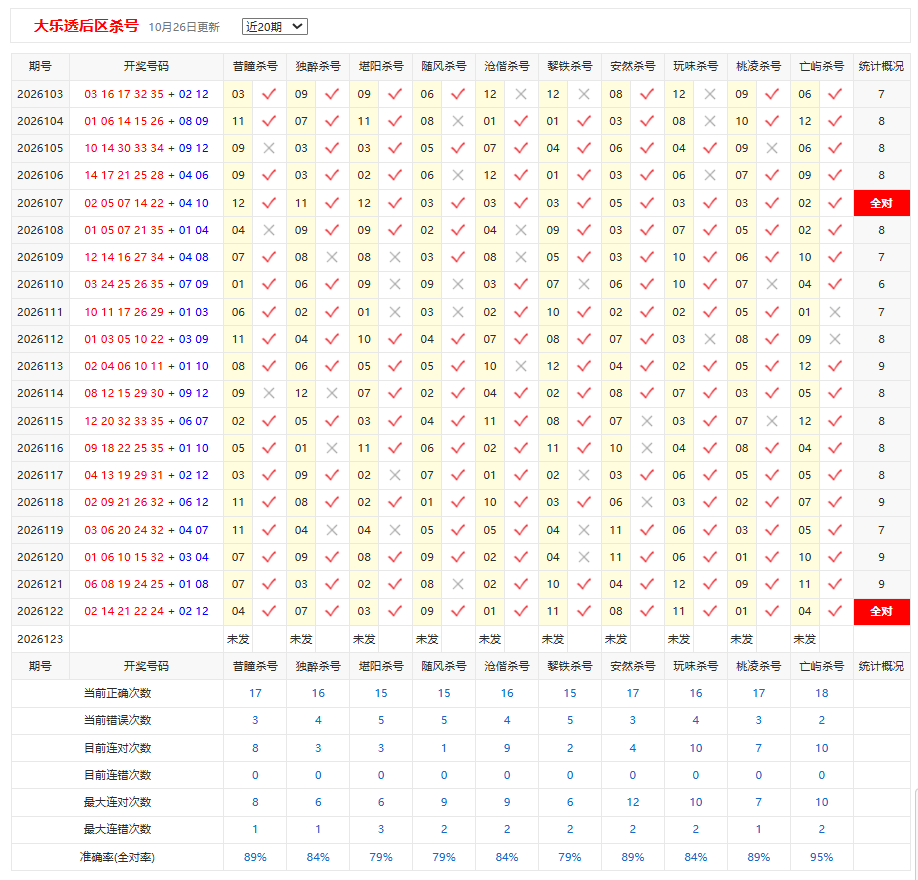Viewport: 918px width, 880px height.
Task: Click the red 全对 badge for 2026122
Action: [881, 611]
